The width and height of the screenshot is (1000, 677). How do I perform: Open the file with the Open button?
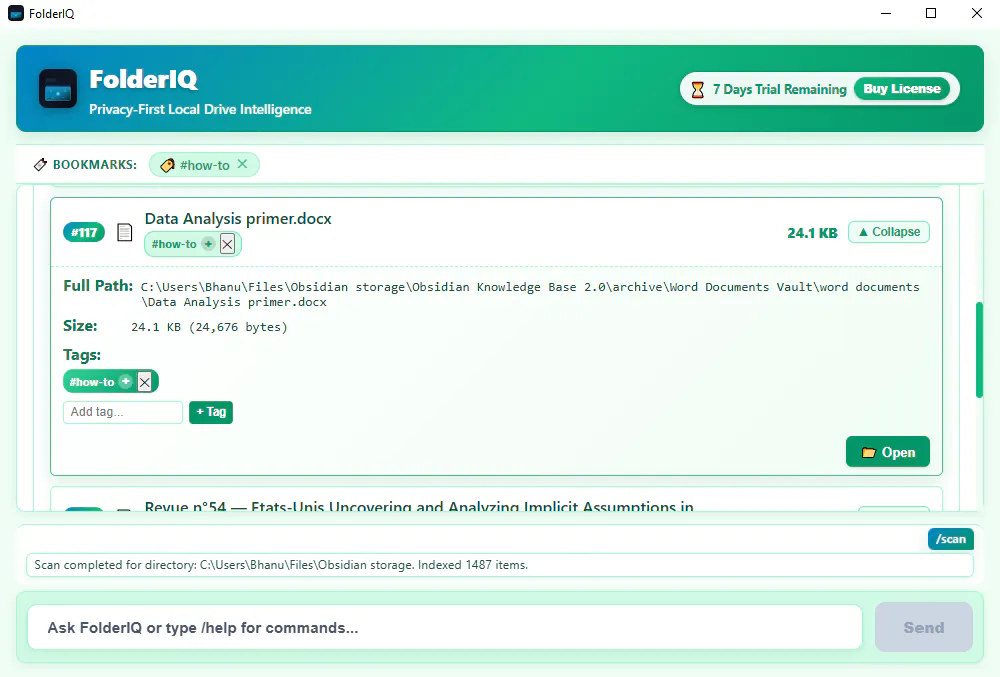pyautogui.click(x=888, y=452)
